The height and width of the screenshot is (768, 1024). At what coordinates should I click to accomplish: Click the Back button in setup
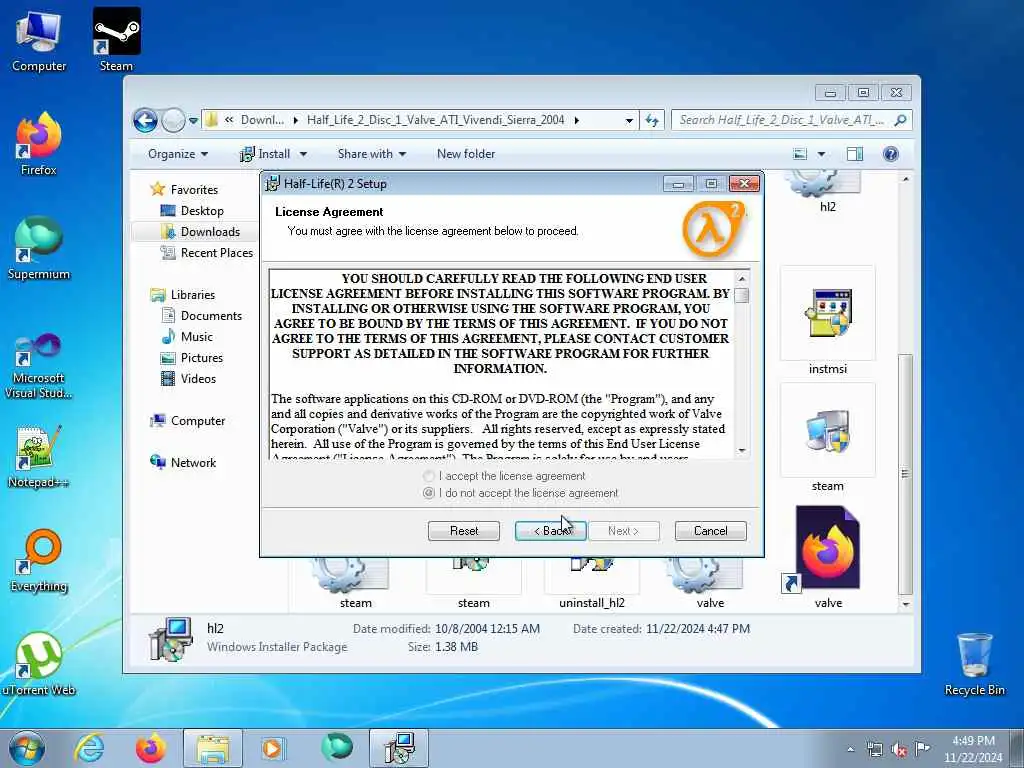point(551,531)
